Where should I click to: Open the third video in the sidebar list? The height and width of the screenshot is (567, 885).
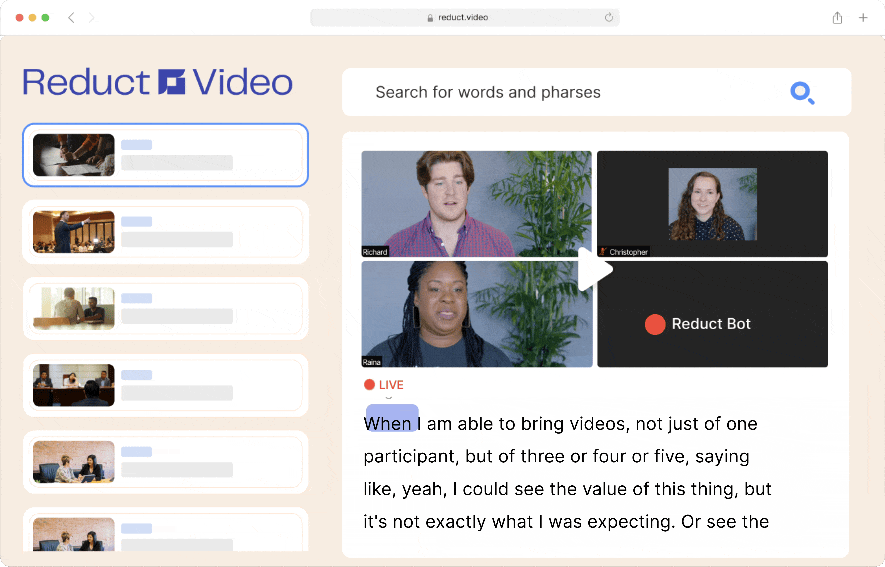(165, 308)
